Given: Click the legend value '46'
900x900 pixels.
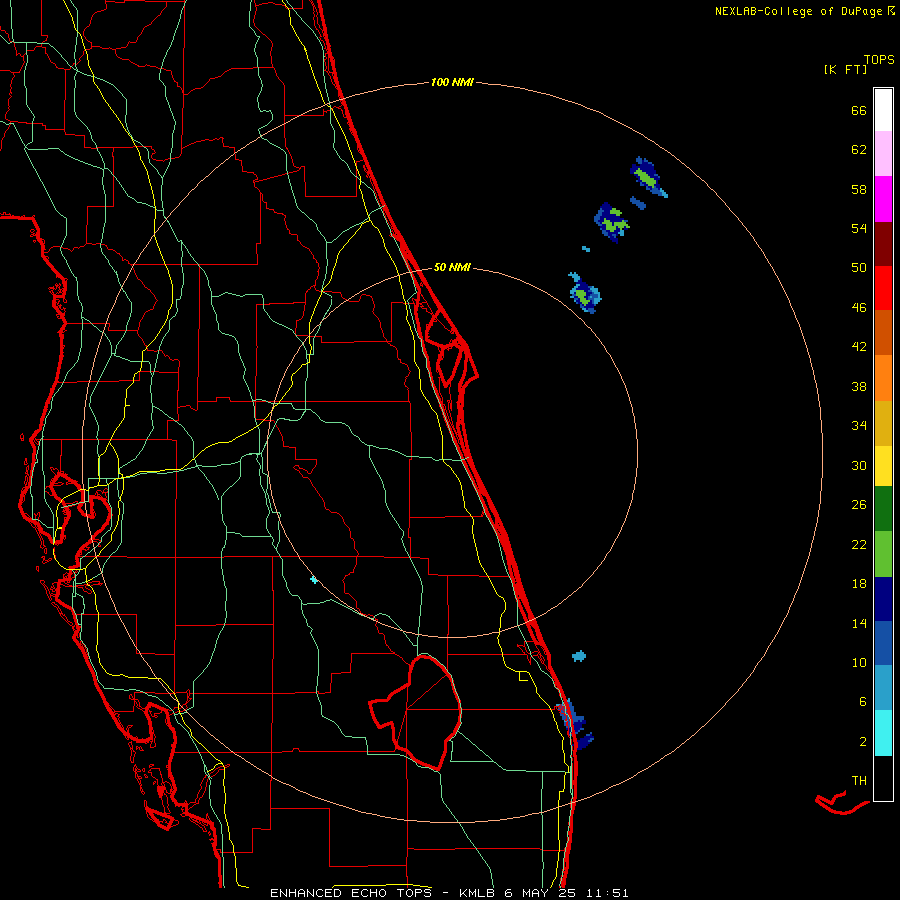Looking at the screenshot, I should [x=859, y=308].
